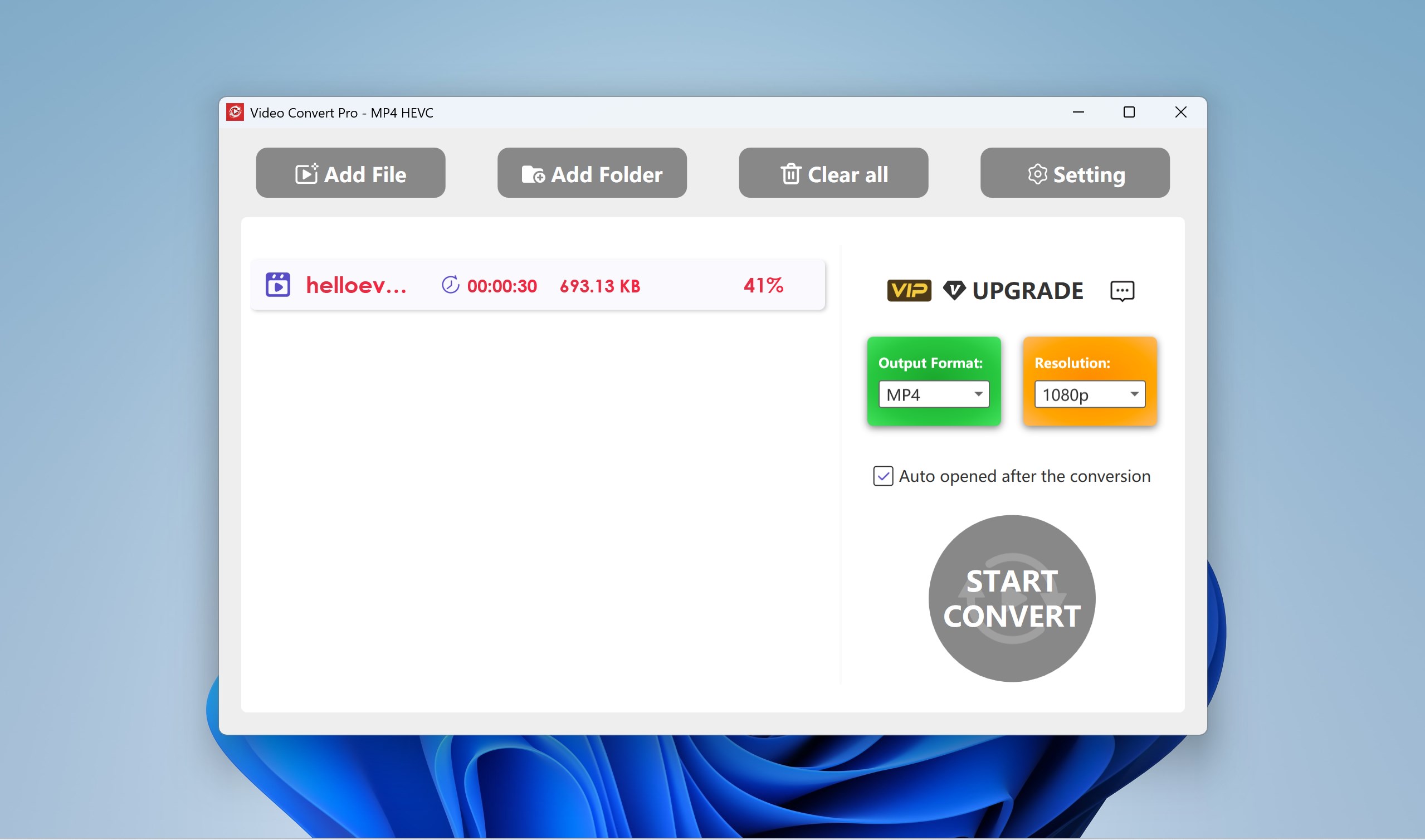Click the Video Convert Pro app icon
This screenshot has width=1425, height=840.
tap(235, 112)
